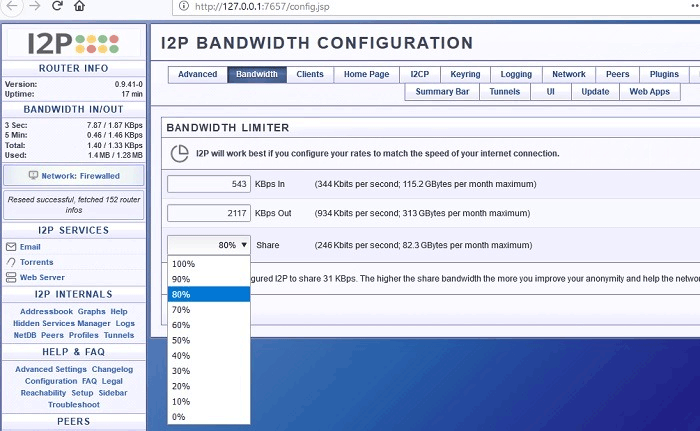Open the Addressbook link
This screenshot has width=700, height=431.
pos(46,311)
